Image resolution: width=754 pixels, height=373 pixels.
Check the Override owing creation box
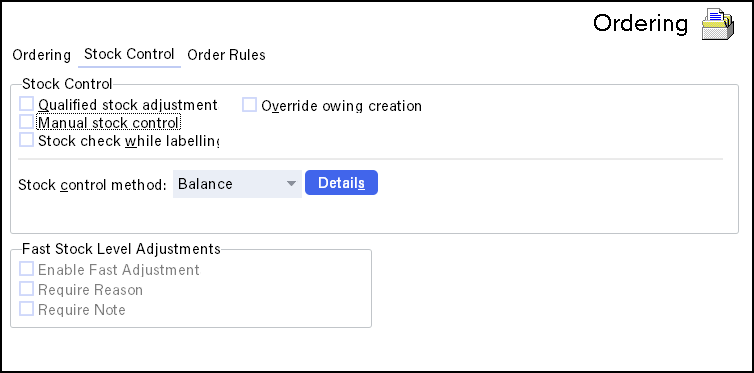(x=249, y=105)
